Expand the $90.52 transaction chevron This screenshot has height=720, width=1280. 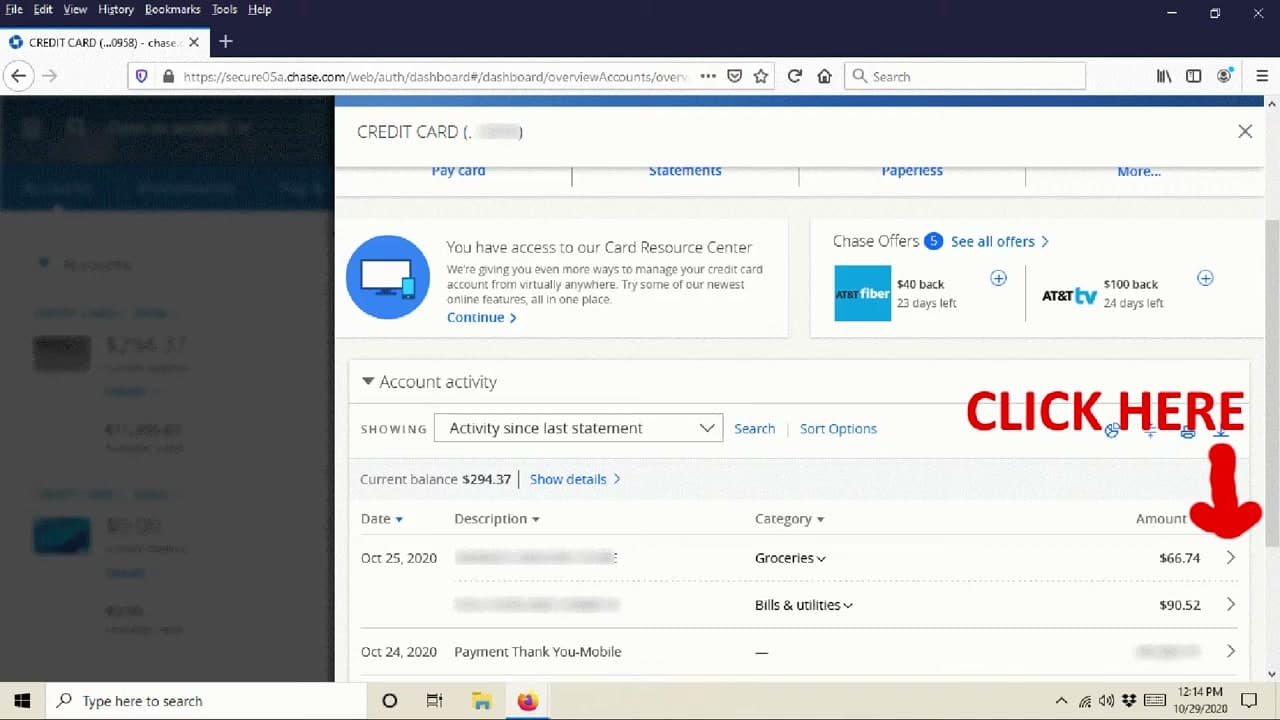point(1231,605)
